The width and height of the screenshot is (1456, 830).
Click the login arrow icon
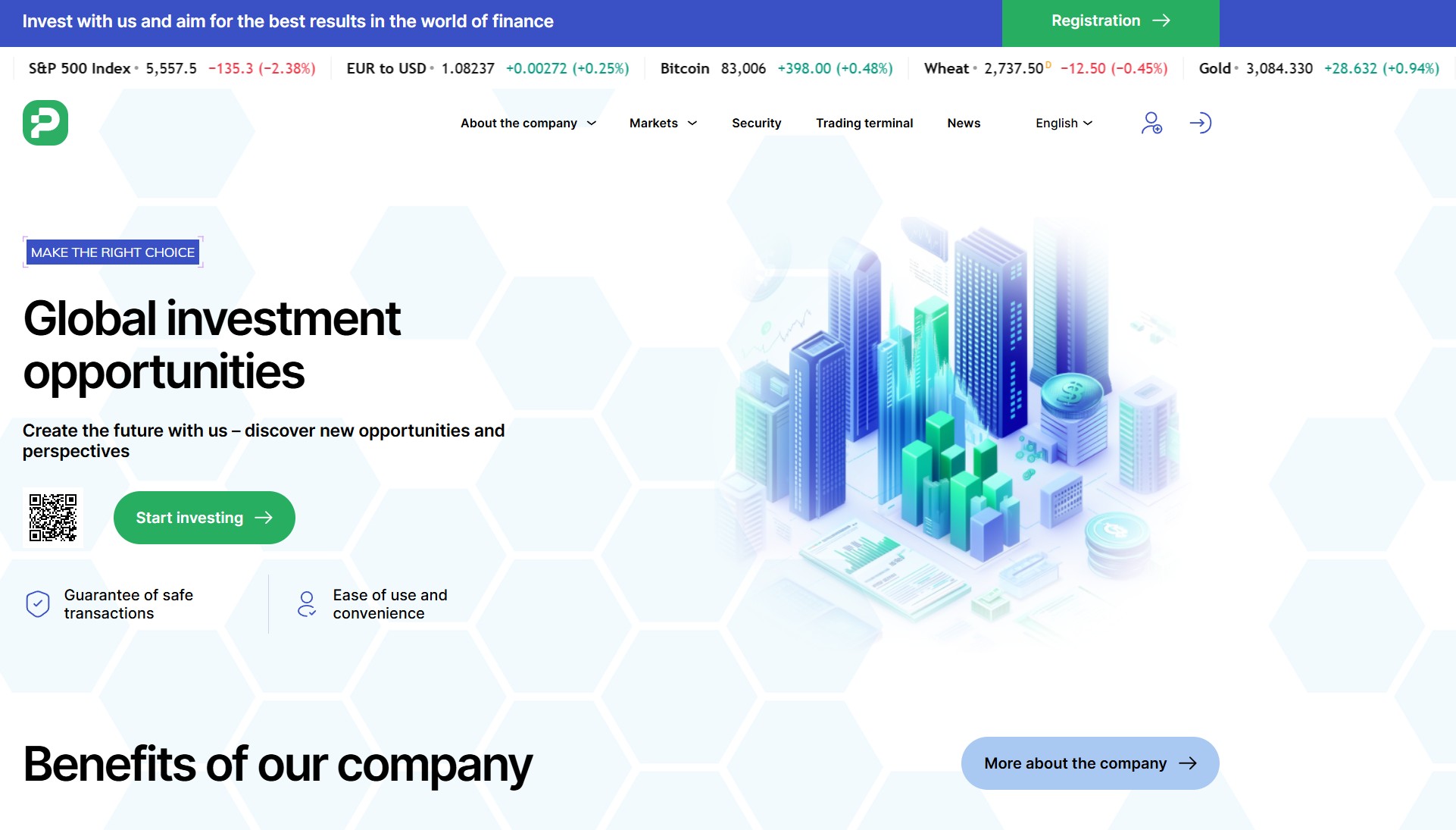tap(1200, 123)
